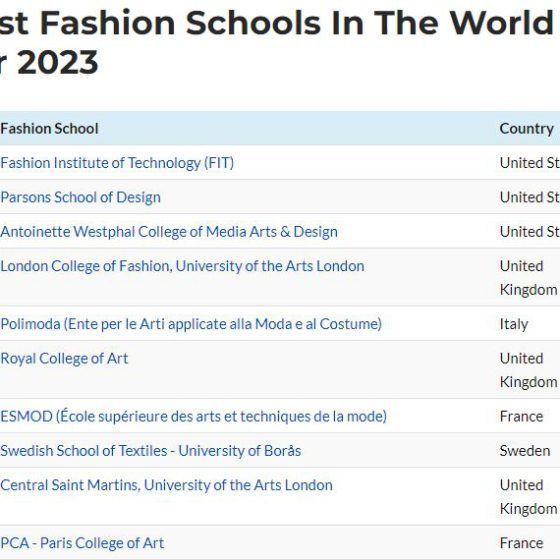
Task: Click the Country column header
Action: pos(527,129)
